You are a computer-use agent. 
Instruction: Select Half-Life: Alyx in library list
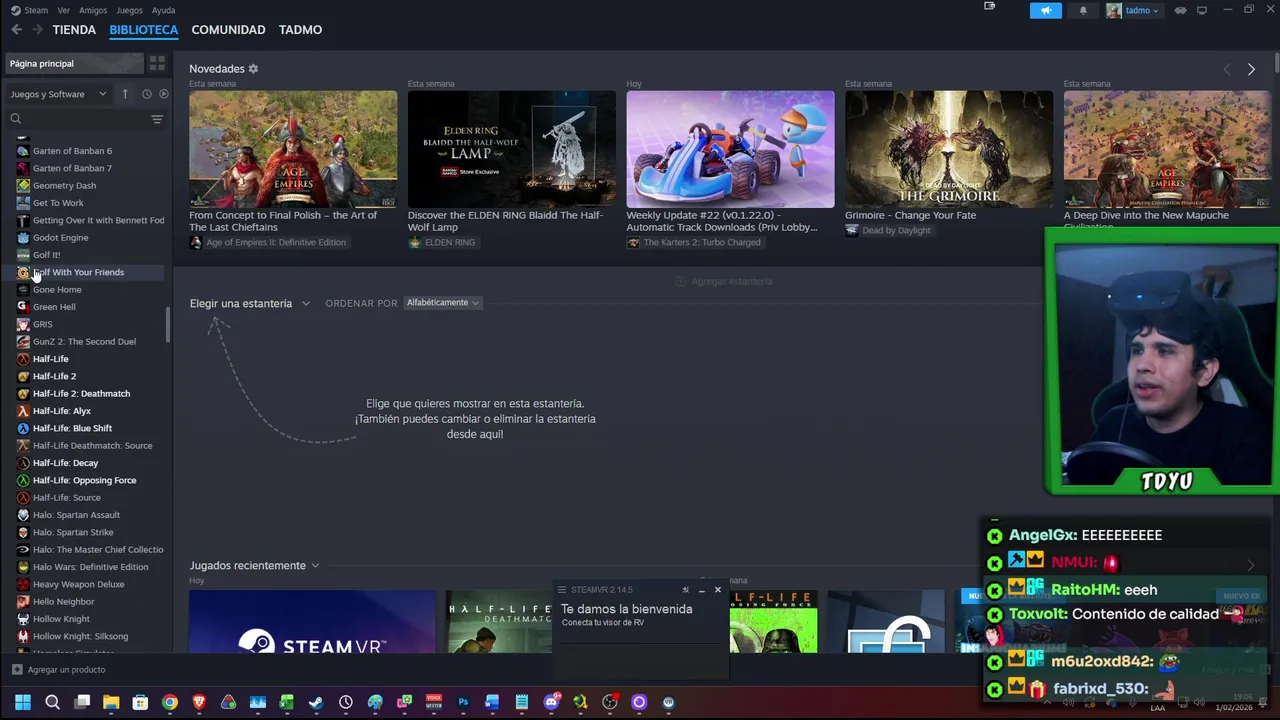click(61, 411)
